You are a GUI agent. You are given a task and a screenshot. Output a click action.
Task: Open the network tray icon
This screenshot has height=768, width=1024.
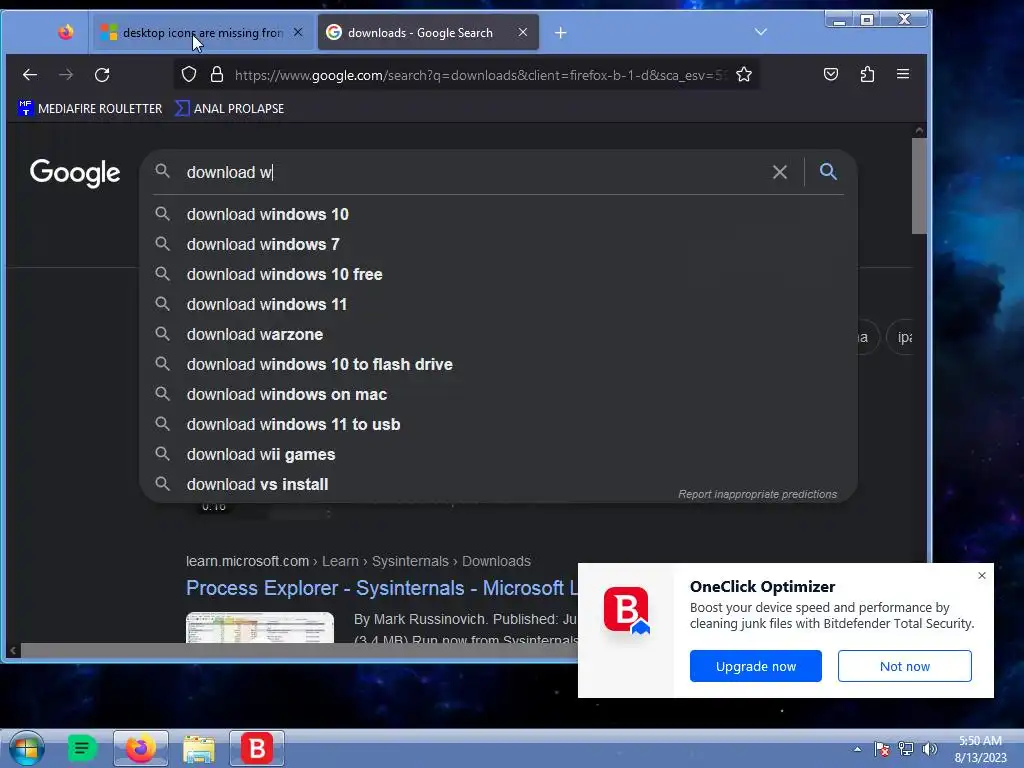click(906, 749)
